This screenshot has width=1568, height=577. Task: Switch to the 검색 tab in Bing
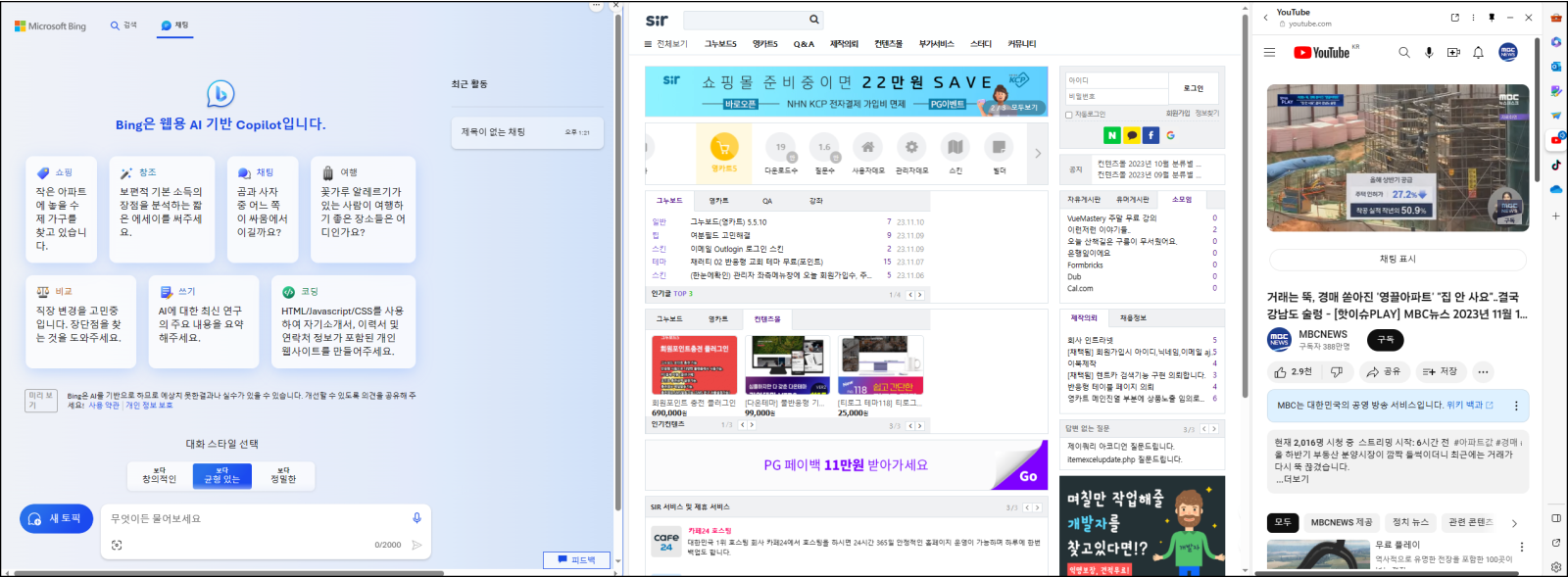(124, 25)
